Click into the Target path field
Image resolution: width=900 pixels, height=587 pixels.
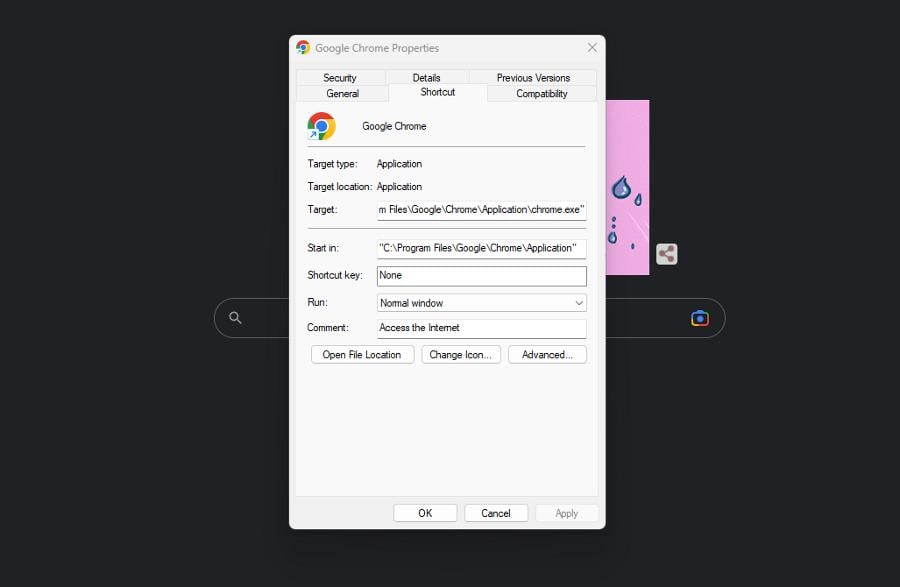[482, 210]
